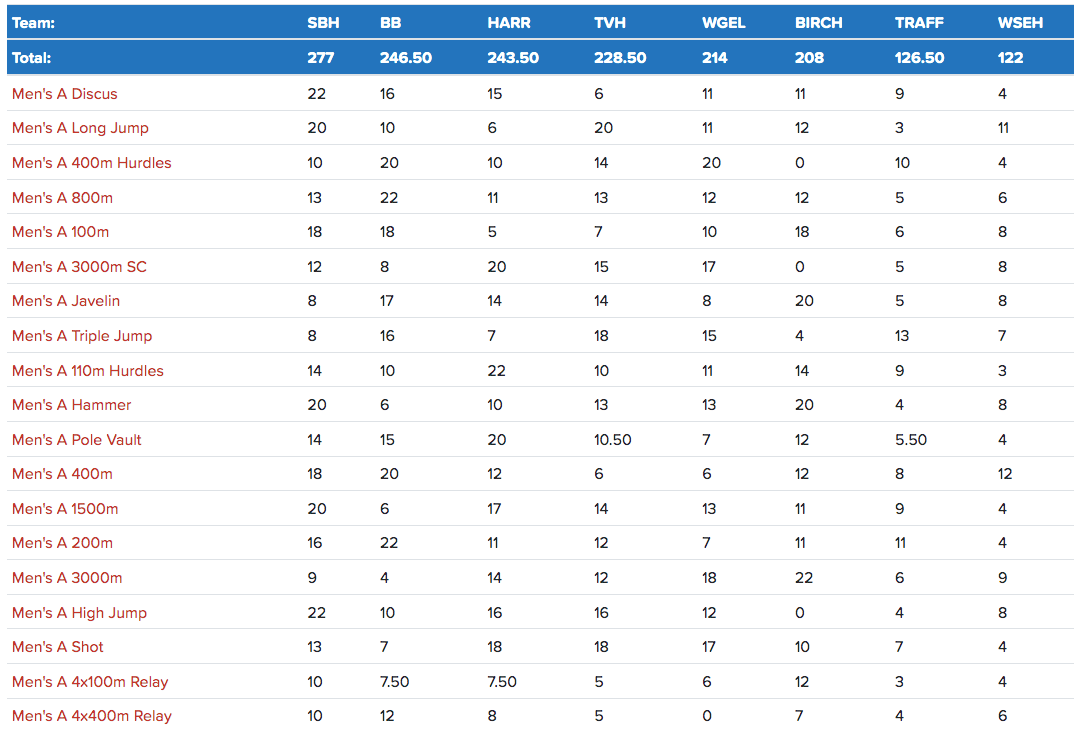1074x745 pixels.
Task: Click the Total: row label
Action: [x=32, y=58]
